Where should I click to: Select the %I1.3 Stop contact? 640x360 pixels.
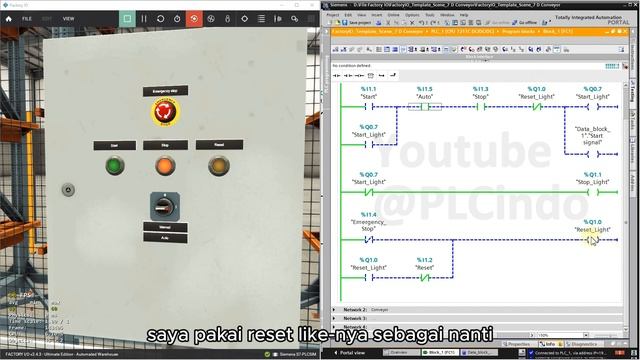pyautogui.click(x=481, y=107)
